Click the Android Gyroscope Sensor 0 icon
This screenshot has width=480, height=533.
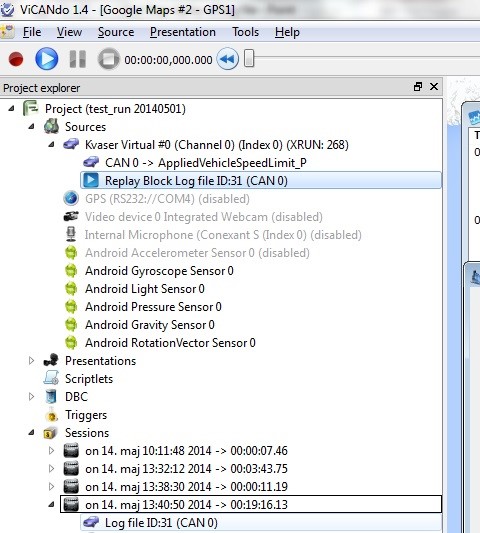pyautogui.click(x=71, y=271)
